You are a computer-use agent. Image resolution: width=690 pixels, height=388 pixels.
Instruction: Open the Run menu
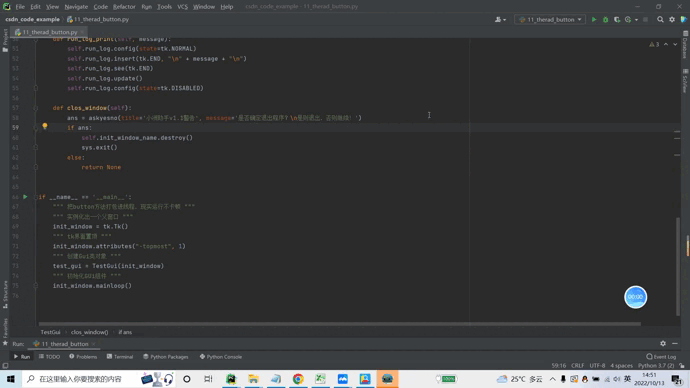pyautogui.click(x=147, y=7)
